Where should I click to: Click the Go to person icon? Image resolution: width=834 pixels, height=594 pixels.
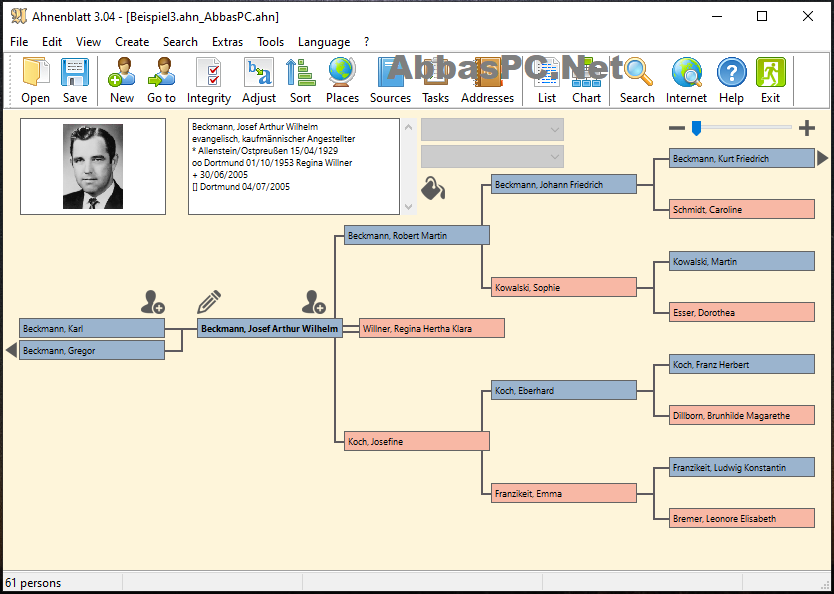click(x=161, y=72)
